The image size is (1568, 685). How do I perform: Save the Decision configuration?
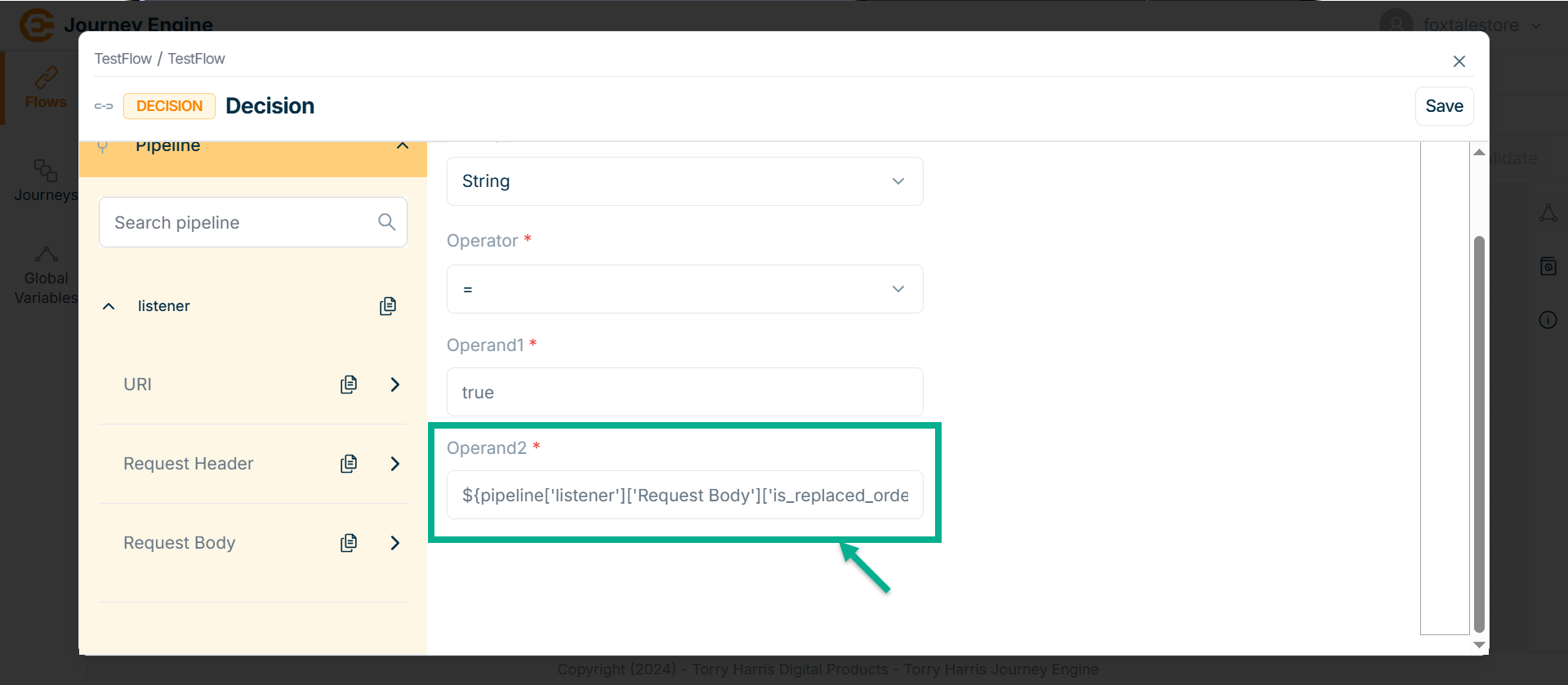(x=1444, y=106)
